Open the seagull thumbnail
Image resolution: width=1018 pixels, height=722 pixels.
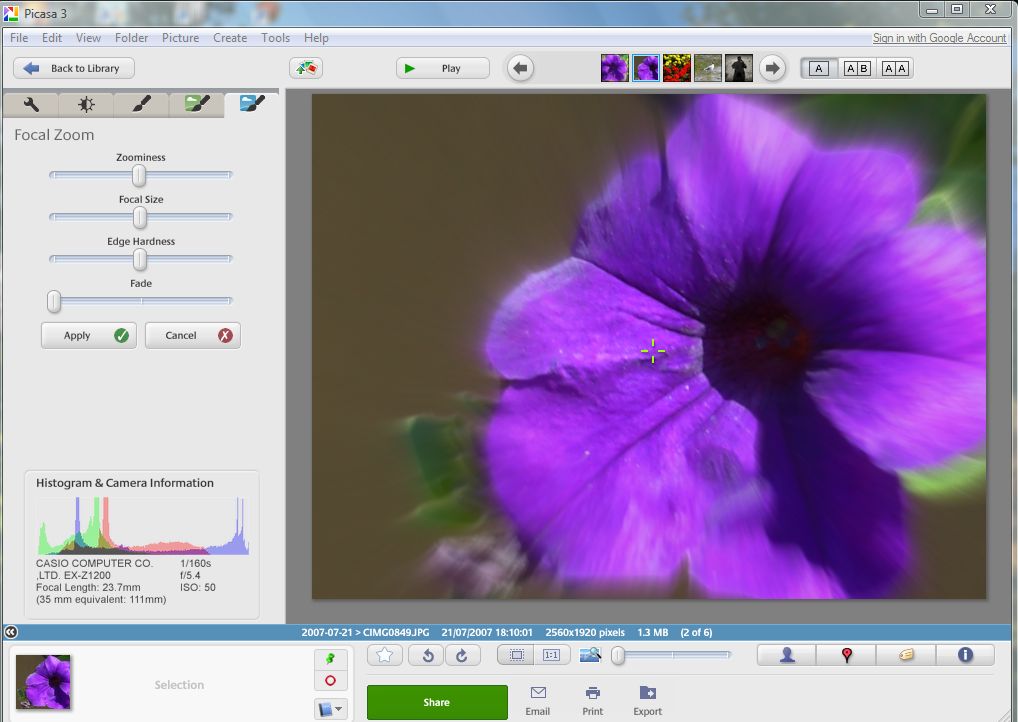(x=708, y=68)
